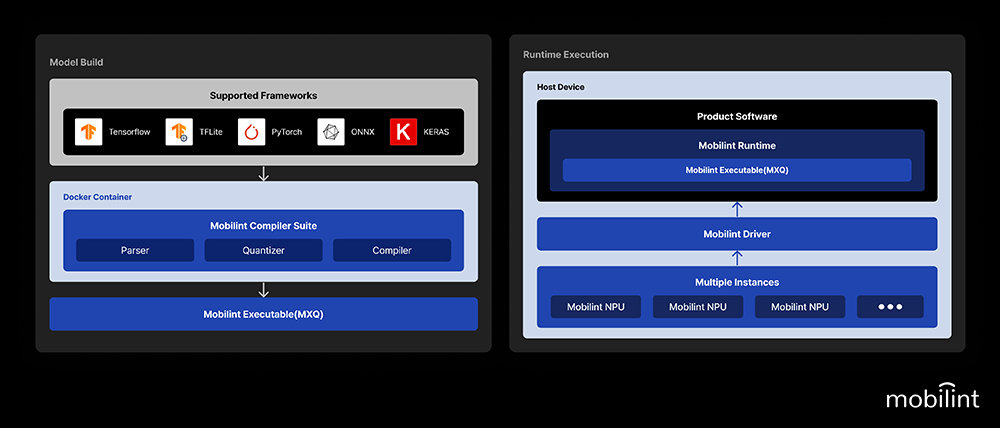Click the TFLite logo icon
Viewport: 1000px width, 428px height.
[x=179, y=132]
